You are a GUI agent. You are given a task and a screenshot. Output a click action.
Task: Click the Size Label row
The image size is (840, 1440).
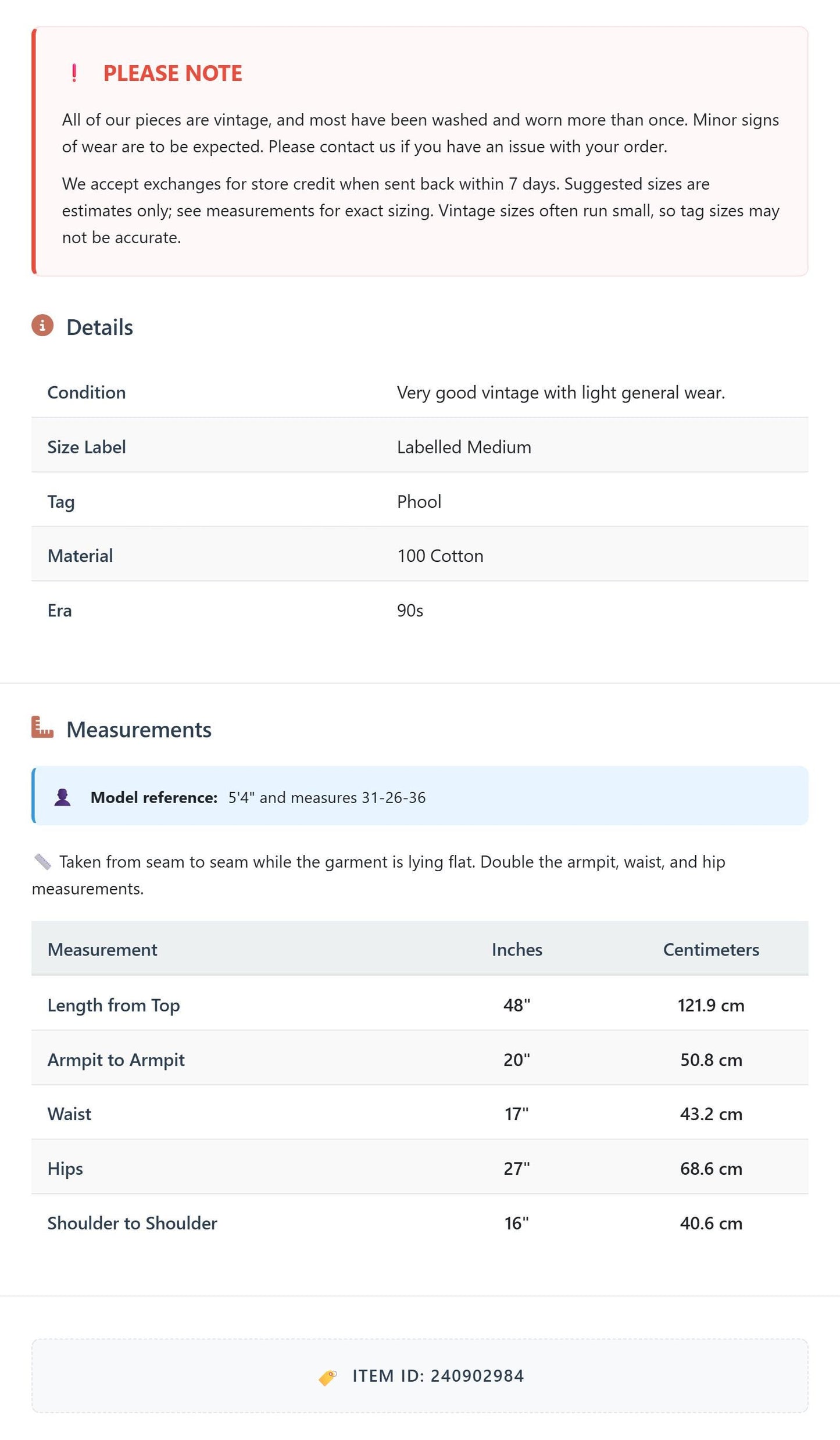pos(420,447)
